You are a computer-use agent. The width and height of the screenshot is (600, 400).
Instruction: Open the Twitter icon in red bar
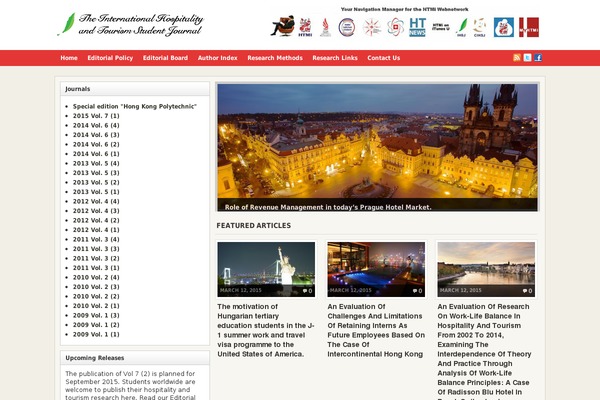[527, 58]
